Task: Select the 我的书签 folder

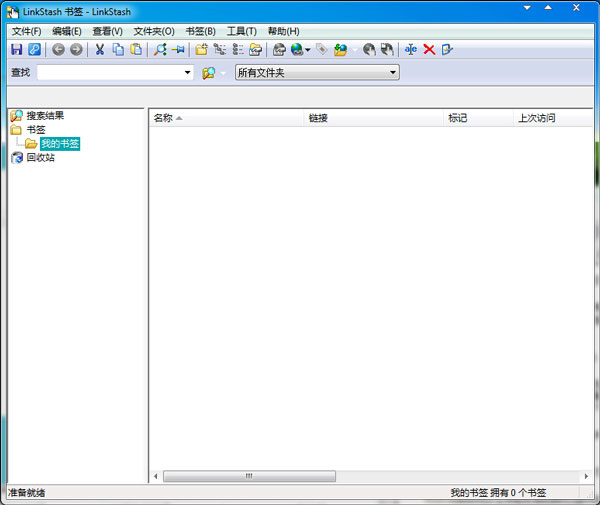Action: [60, 144]
